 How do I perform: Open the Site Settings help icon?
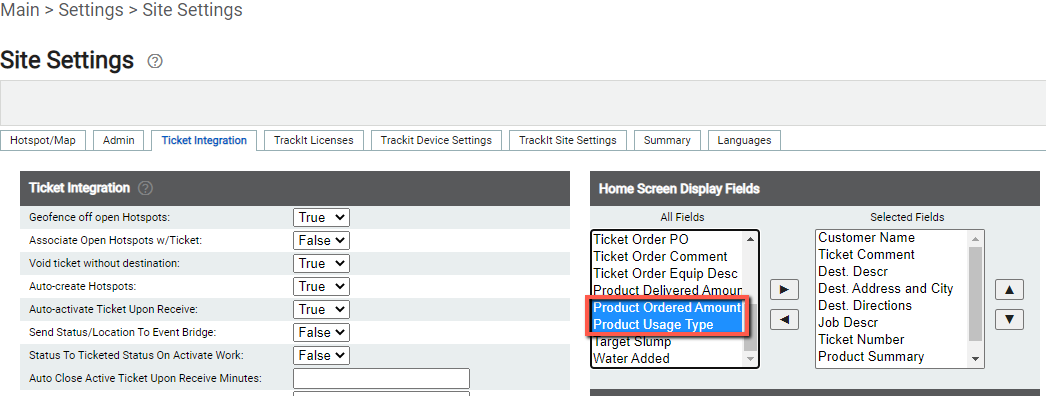(x=155, y=61)
